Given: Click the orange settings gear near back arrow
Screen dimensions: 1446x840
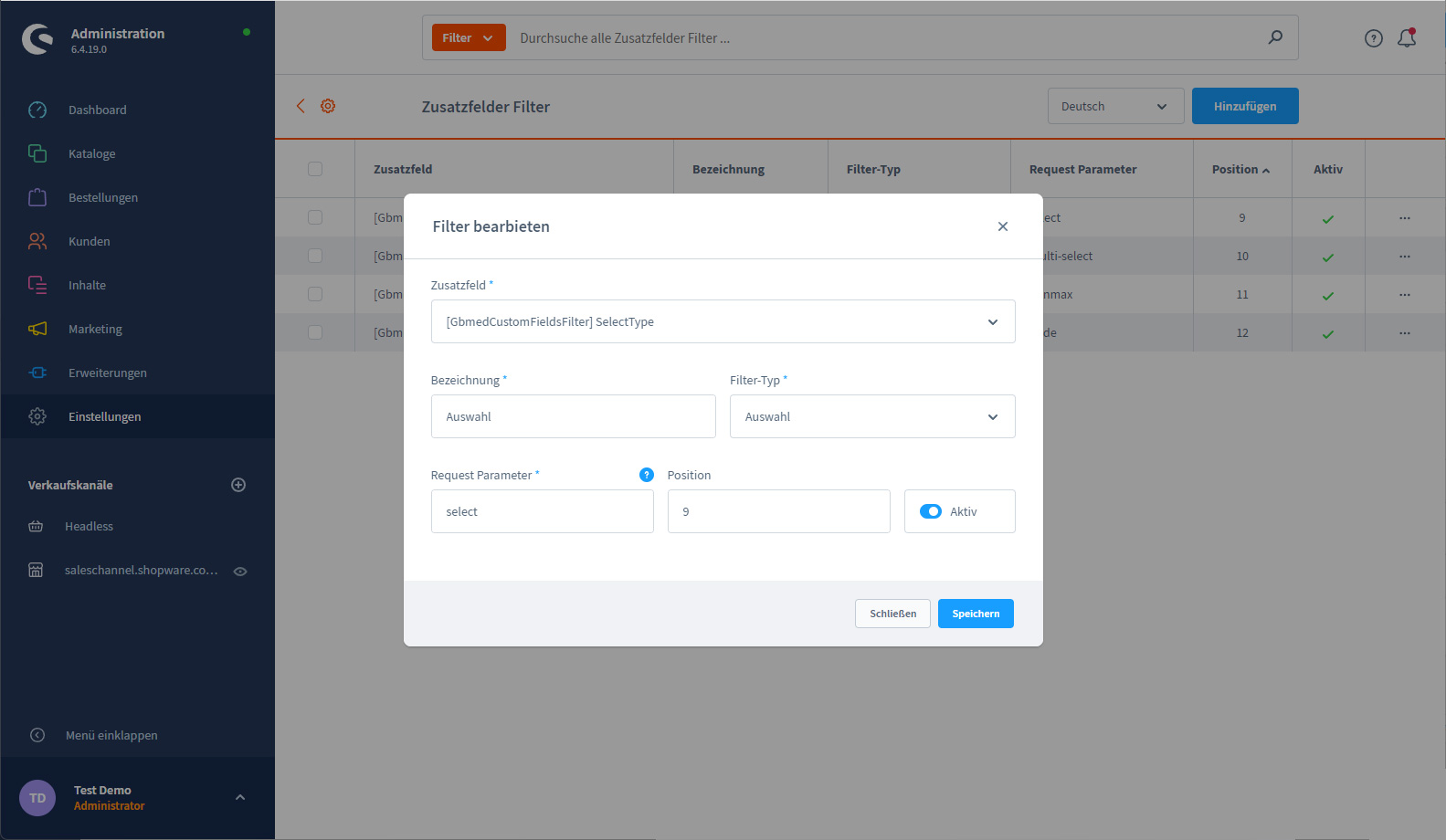Looking at the screenshot, I should [x=328, y=106].
